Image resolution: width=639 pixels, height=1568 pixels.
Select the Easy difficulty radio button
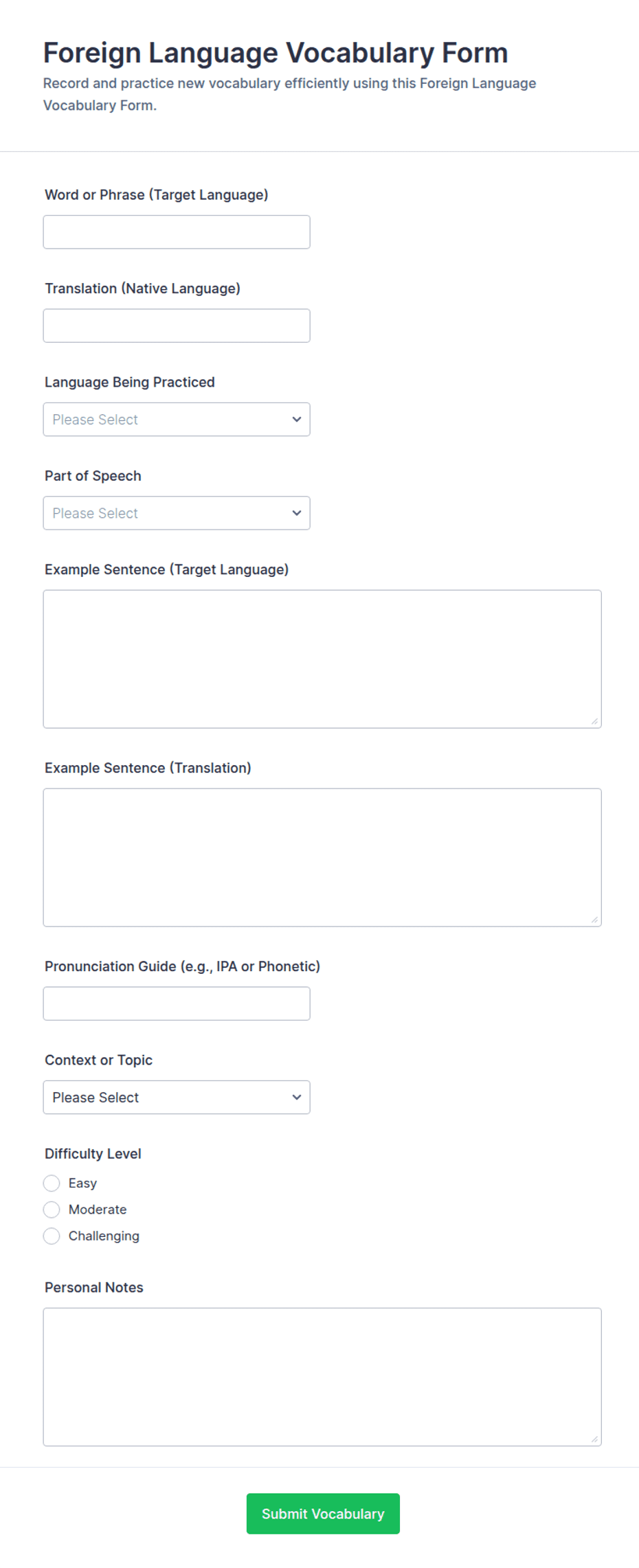pos(52,1183)
